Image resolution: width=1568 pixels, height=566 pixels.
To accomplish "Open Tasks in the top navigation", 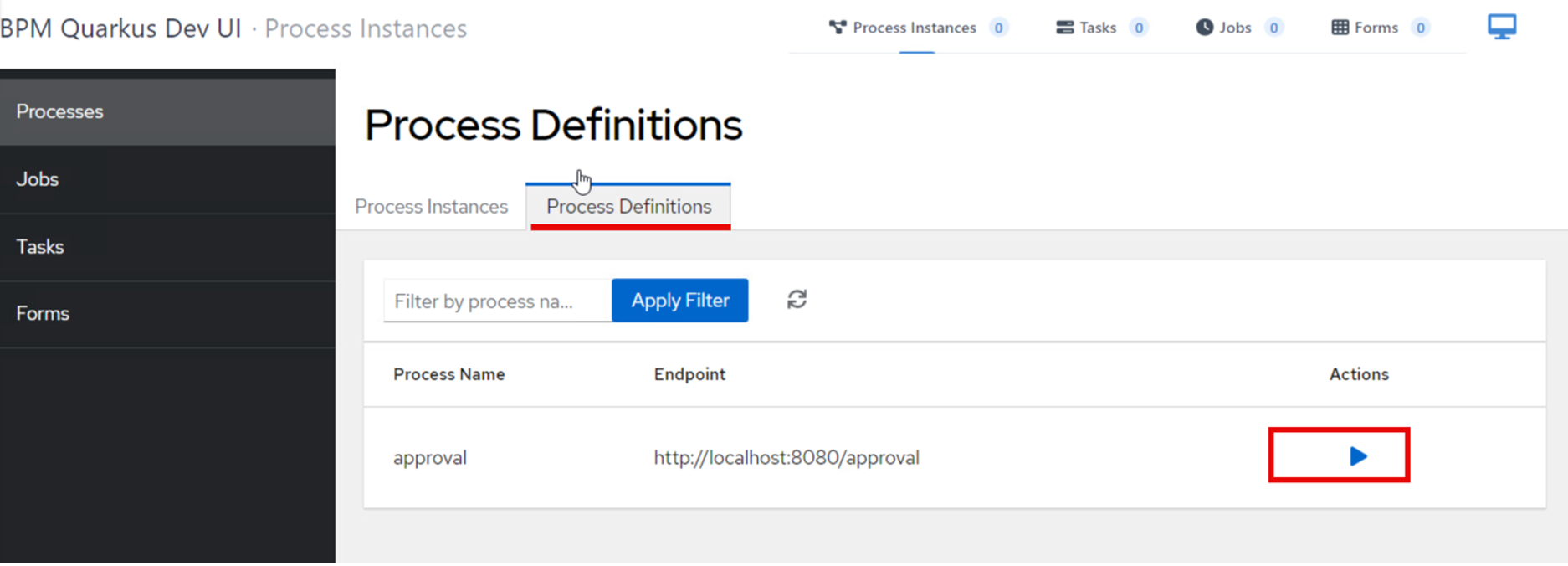I will pos(1098,28).
